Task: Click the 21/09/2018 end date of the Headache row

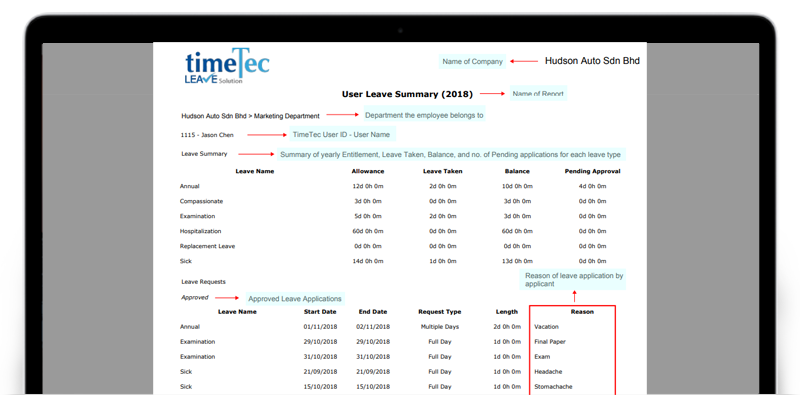Action: pos(373,372)
